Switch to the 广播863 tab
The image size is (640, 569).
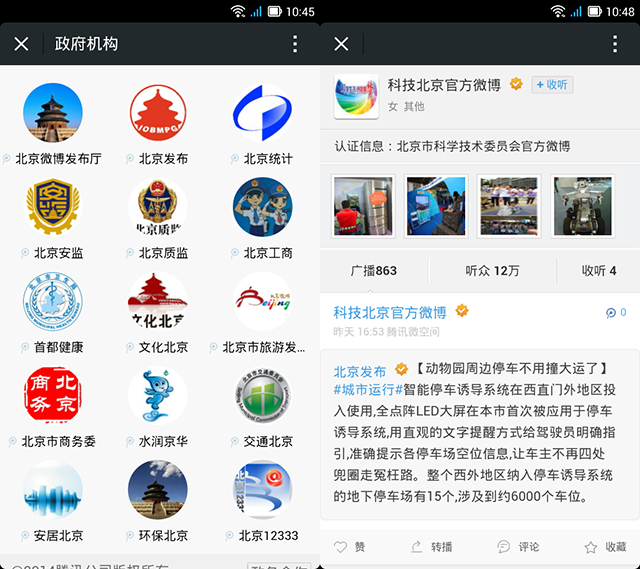tap(373, 271)
